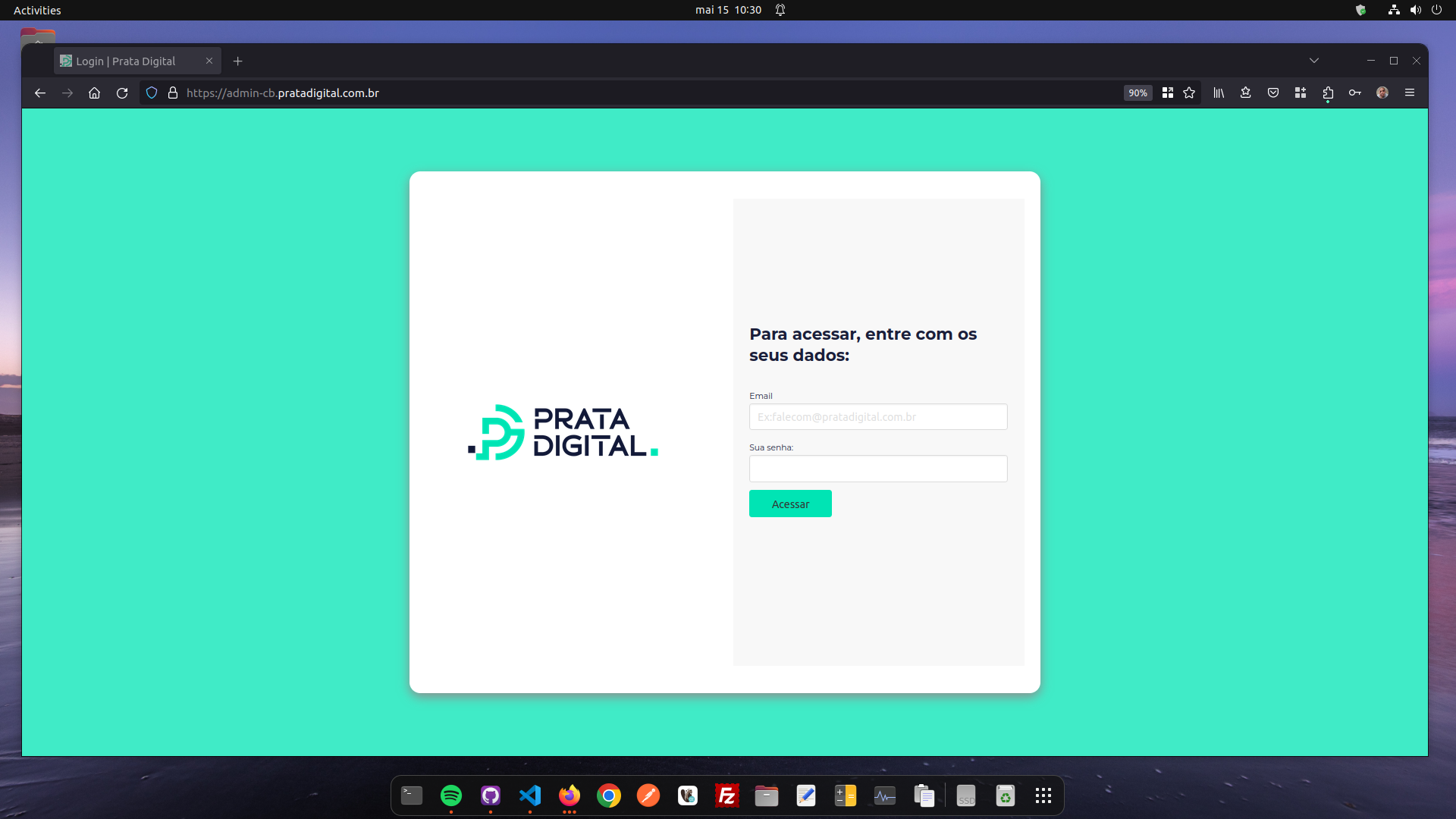The image size is (1456, 819).
Task: Click the password manager key icon
Action: click(x=1355, y=93)
